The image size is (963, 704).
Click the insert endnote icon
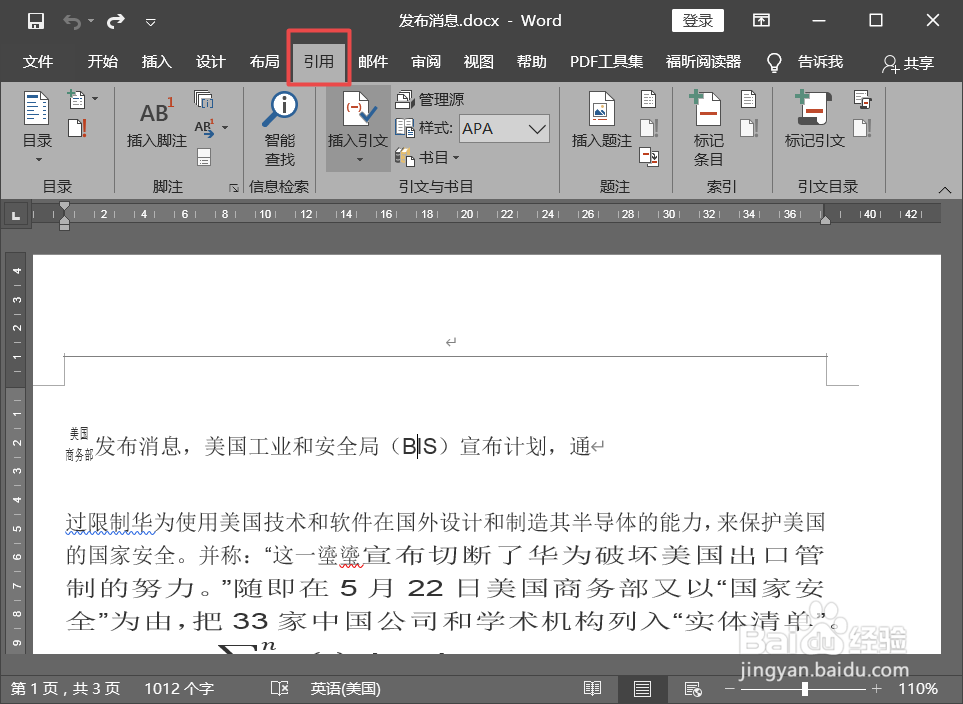point(204,99)
